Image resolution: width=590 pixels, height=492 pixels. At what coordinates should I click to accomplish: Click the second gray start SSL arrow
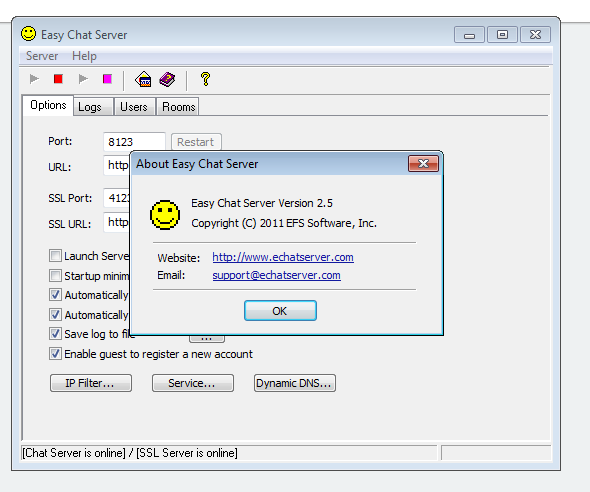(x=84, y=79)
